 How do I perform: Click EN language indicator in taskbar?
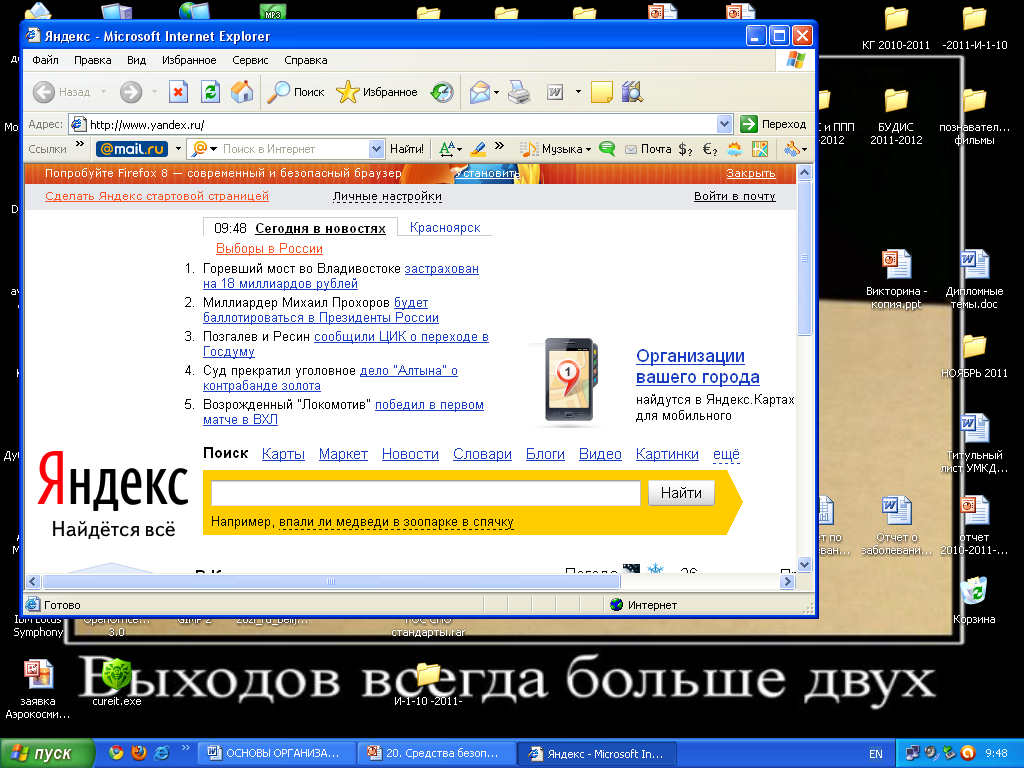click(876, 754)
